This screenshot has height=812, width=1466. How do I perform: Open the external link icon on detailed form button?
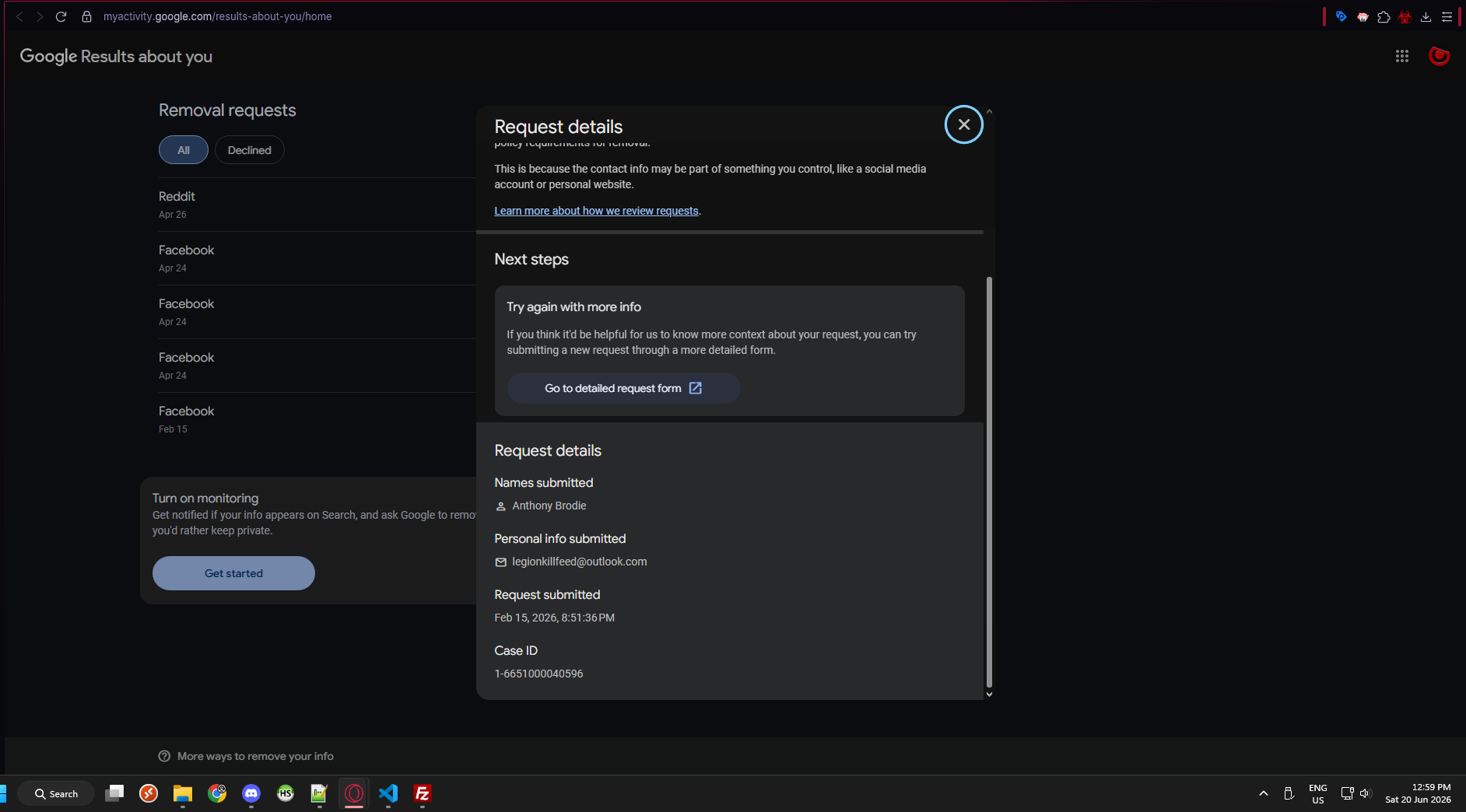tap(696, 388)
